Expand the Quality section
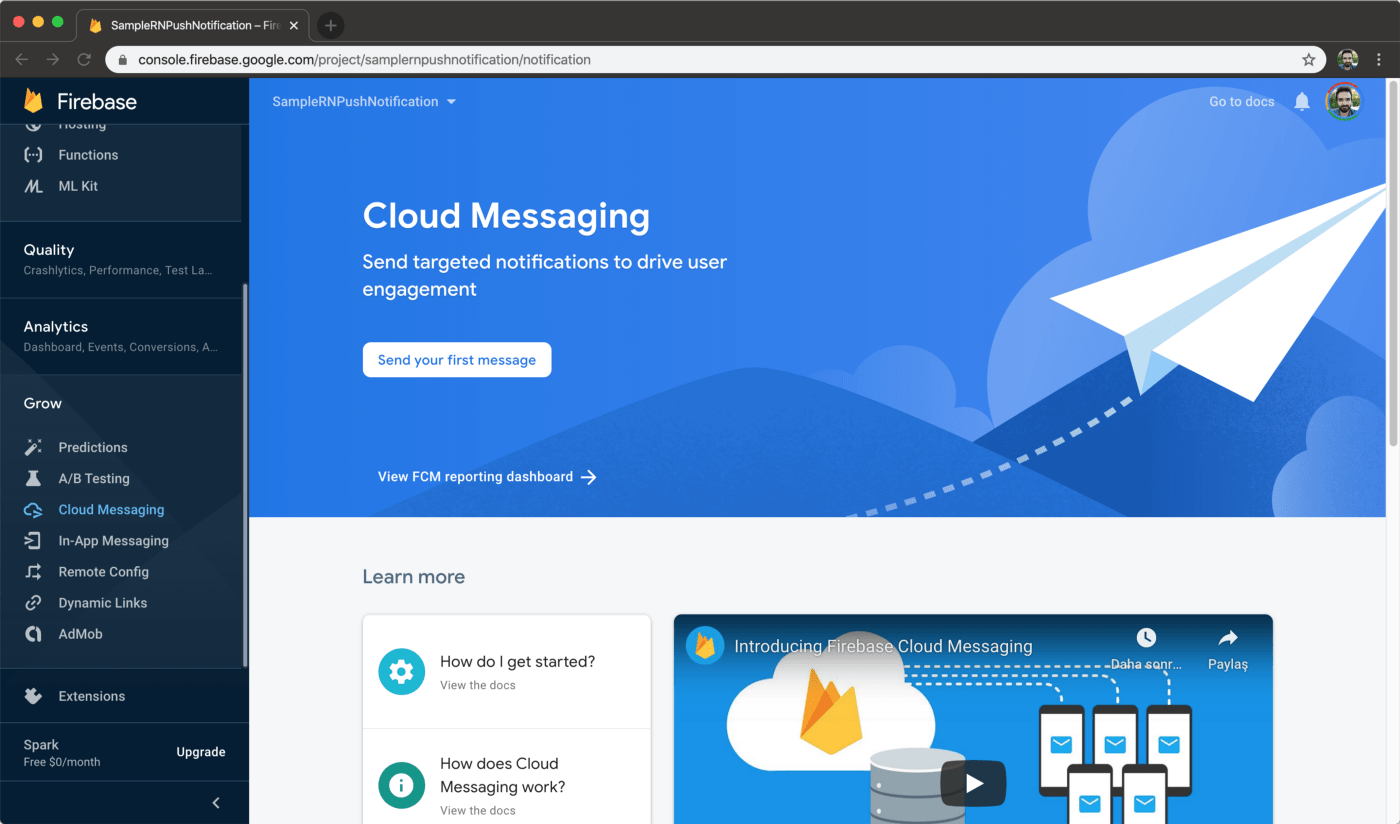Image resolution: width=1400 pixels, height=824 pixels. 120,259
